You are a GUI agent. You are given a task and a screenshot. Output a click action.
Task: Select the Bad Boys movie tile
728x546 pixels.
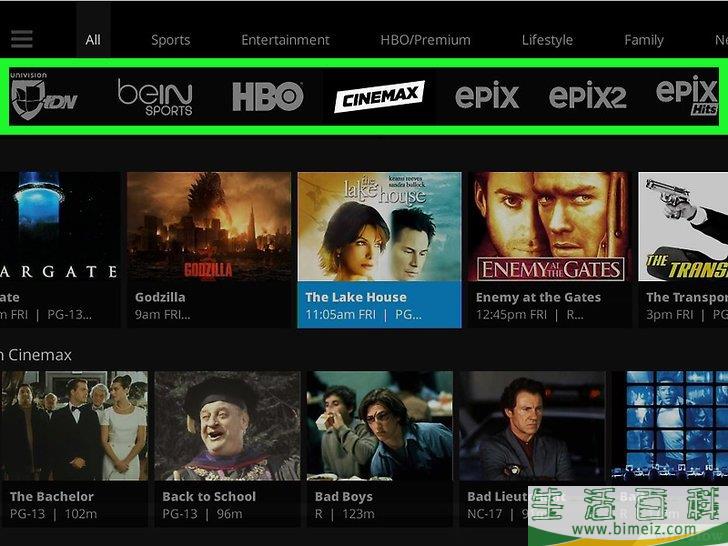pos(380,448)
